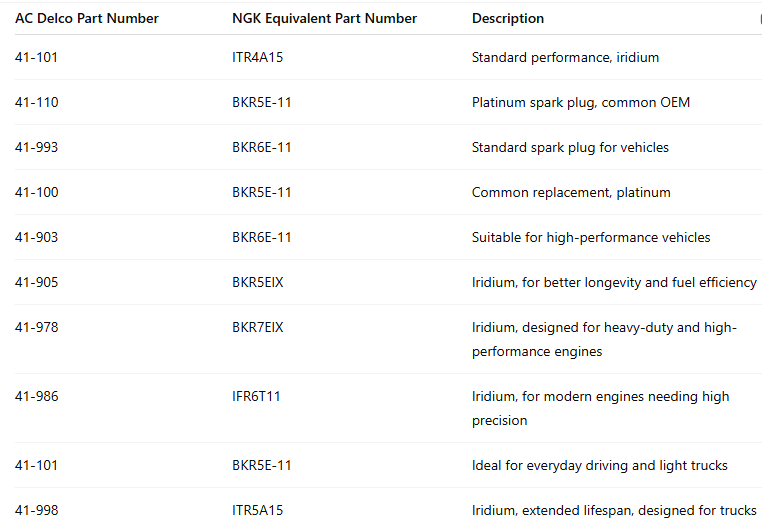Click the 41-978 part number

37,327
